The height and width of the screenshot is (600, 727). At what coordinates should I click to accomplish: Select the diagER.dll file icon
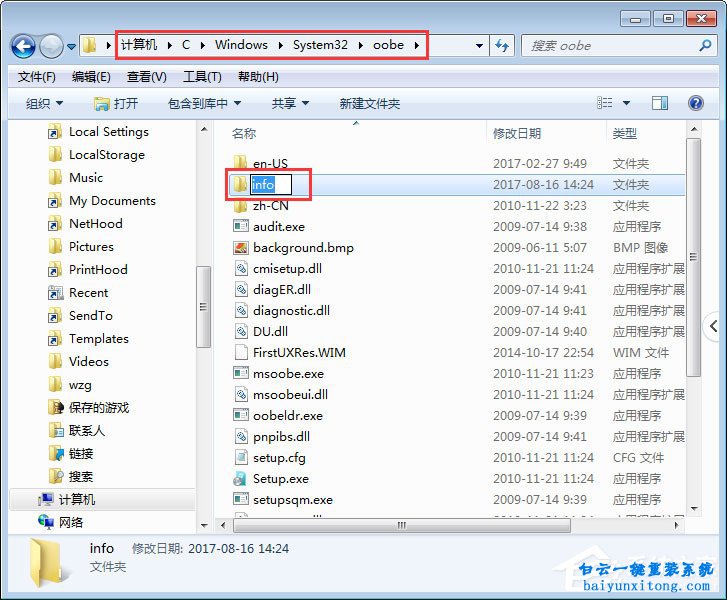241,289
